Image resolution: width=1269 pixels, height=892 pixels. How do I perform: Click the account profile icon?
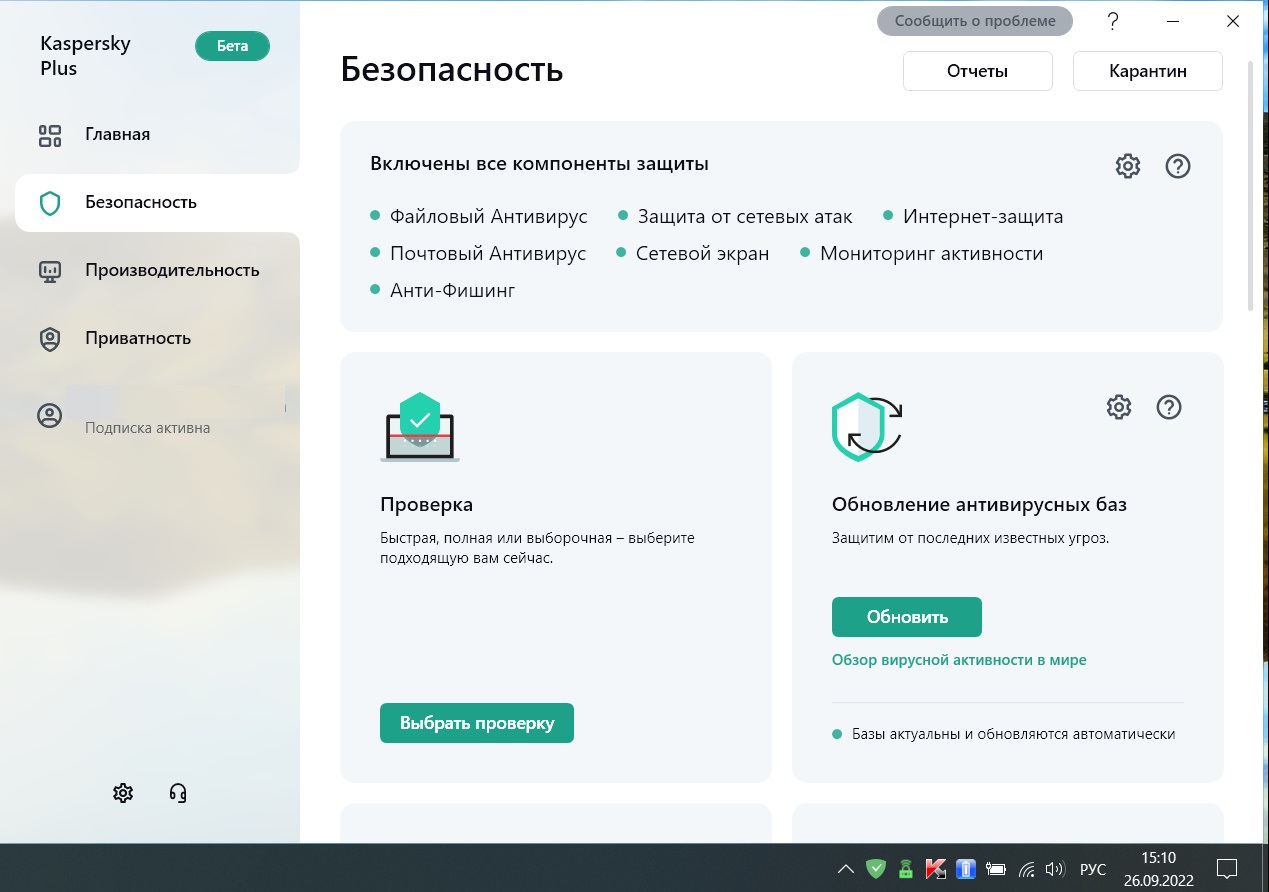(x=50, y=416)
